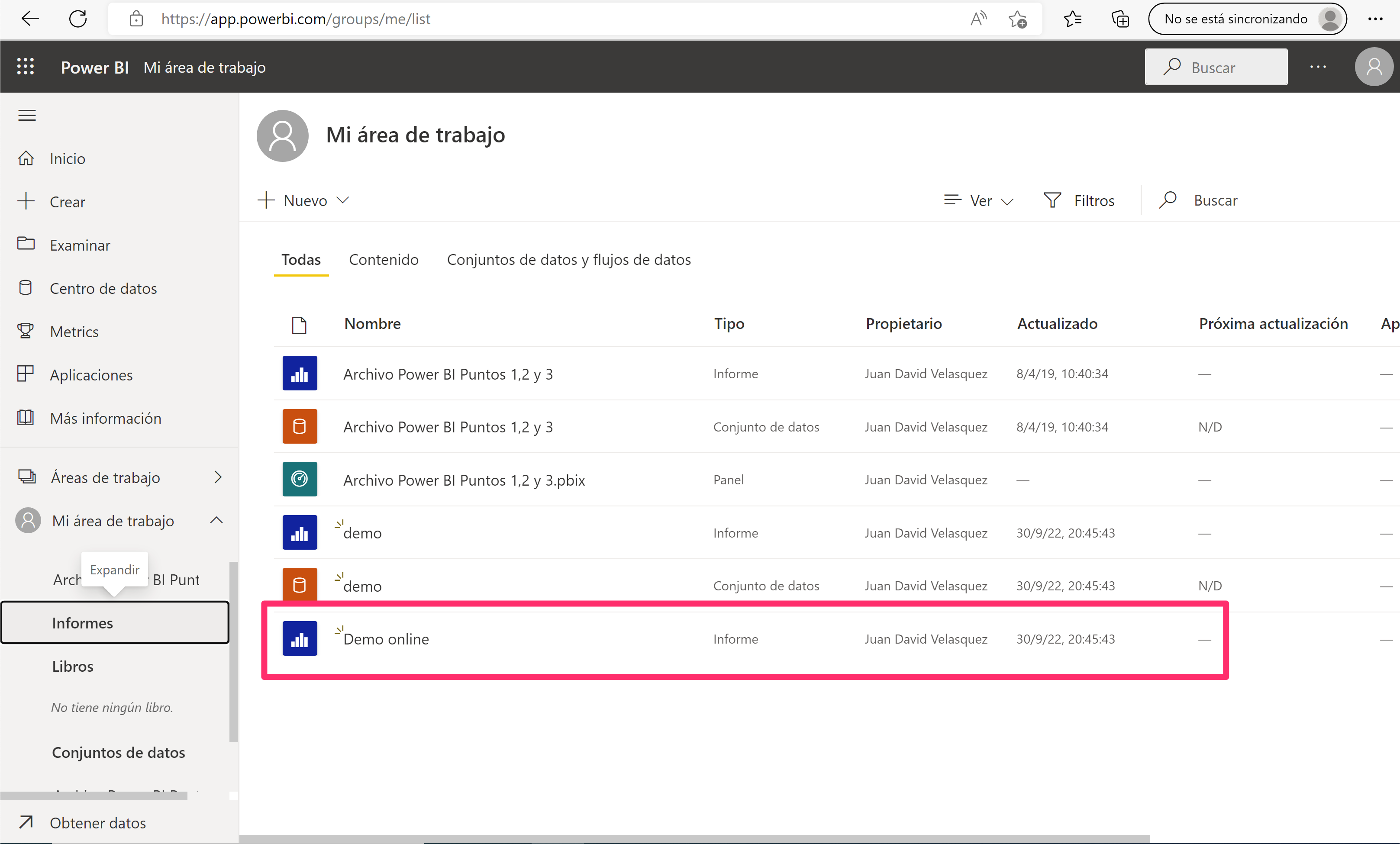Click the demo Informe report icon
Viewport: 1400px width, 844px height.
pos(300,532)
